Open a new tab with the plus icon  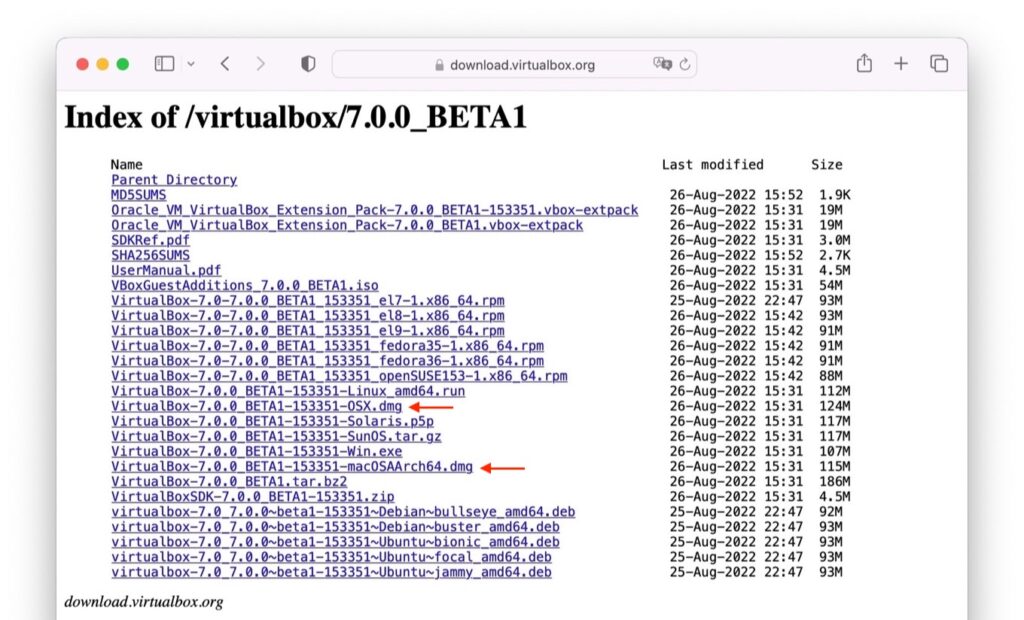(901, 63)
